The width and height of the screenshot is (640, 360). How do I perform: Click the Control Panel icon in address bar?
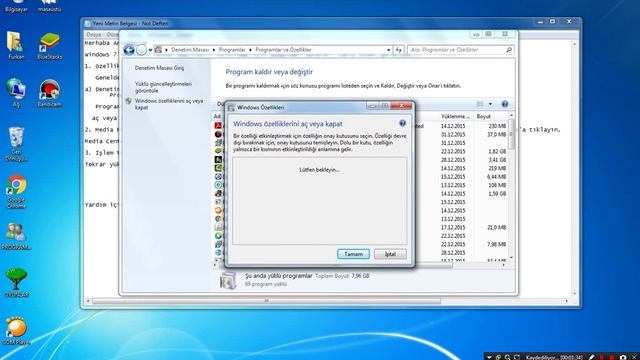pyautogui.click(x=158, y=50)
